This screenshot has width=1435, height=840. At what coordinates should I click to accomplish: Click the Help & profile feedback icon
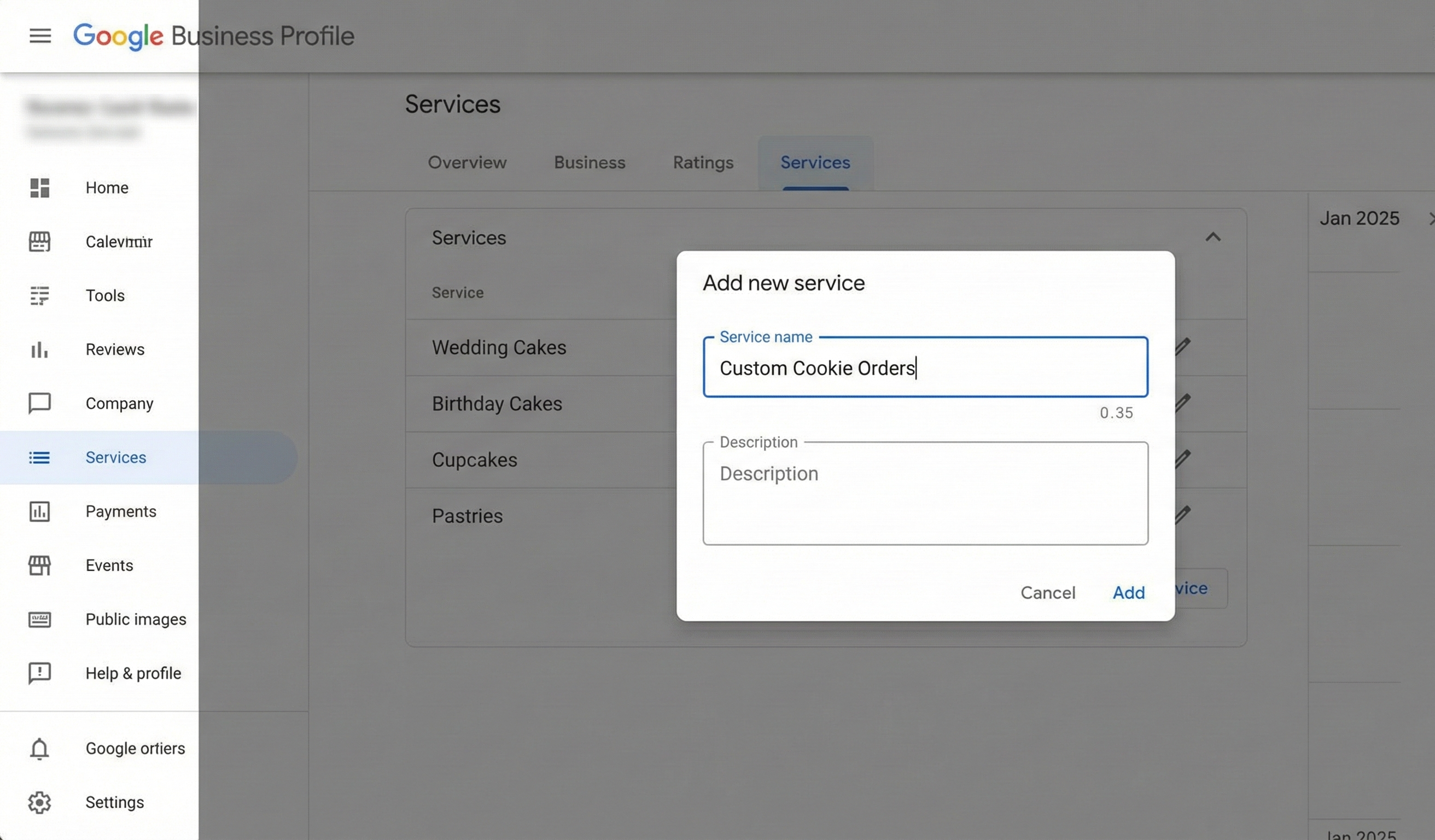(x=39, y=673)
